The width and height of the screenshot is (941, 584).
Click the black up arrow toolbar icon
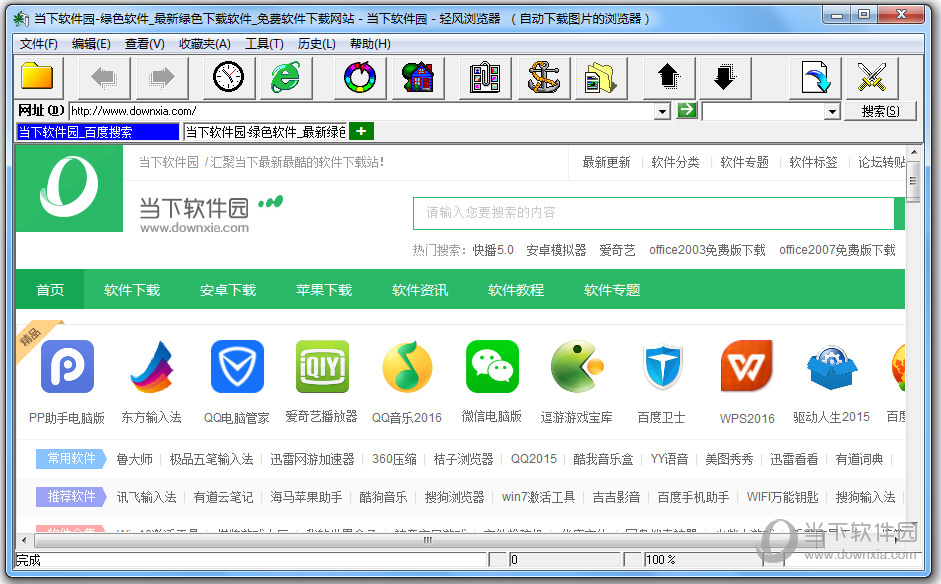click(x=669, y=77)
